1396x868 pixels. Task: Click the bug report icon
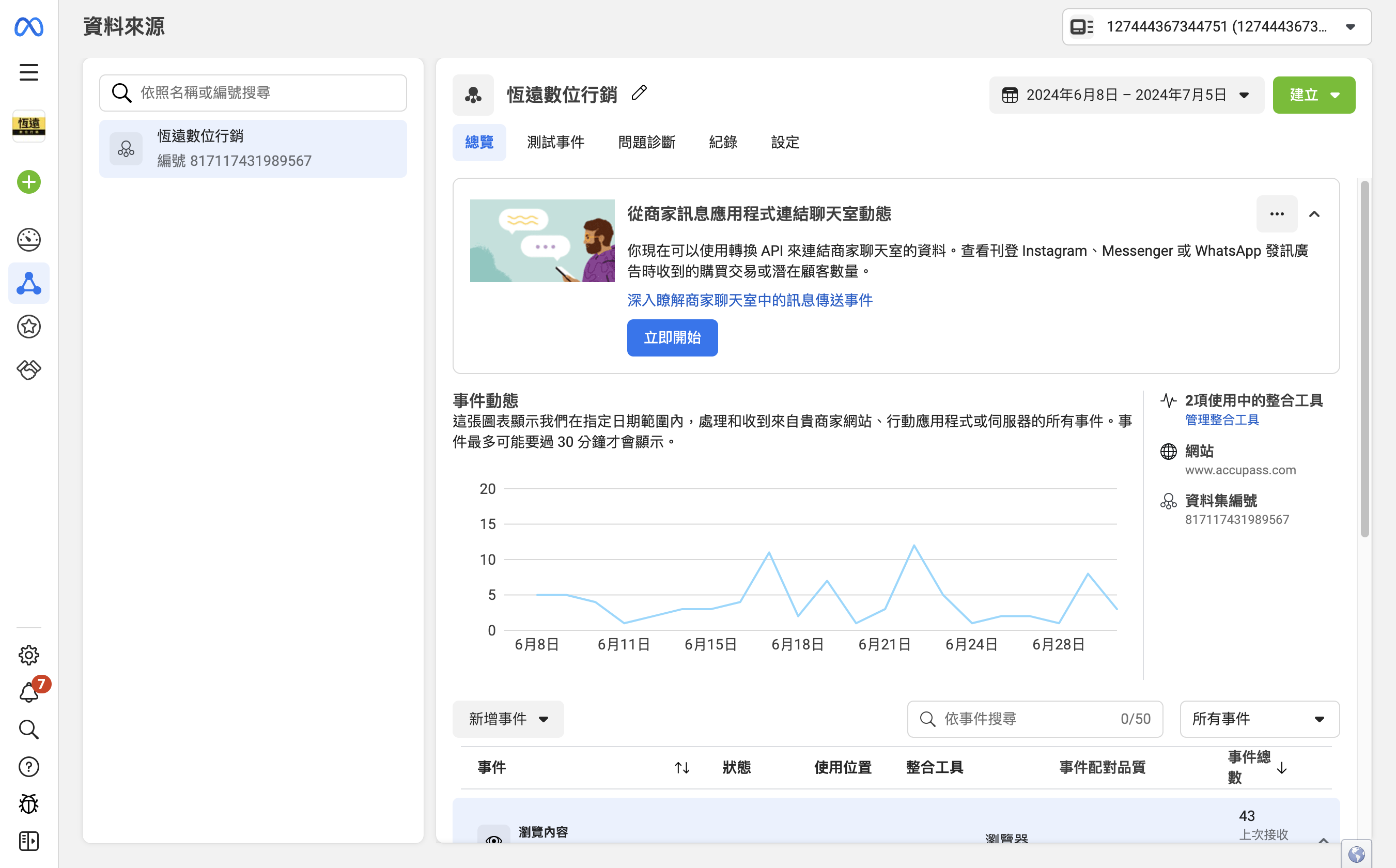point(29,804)
